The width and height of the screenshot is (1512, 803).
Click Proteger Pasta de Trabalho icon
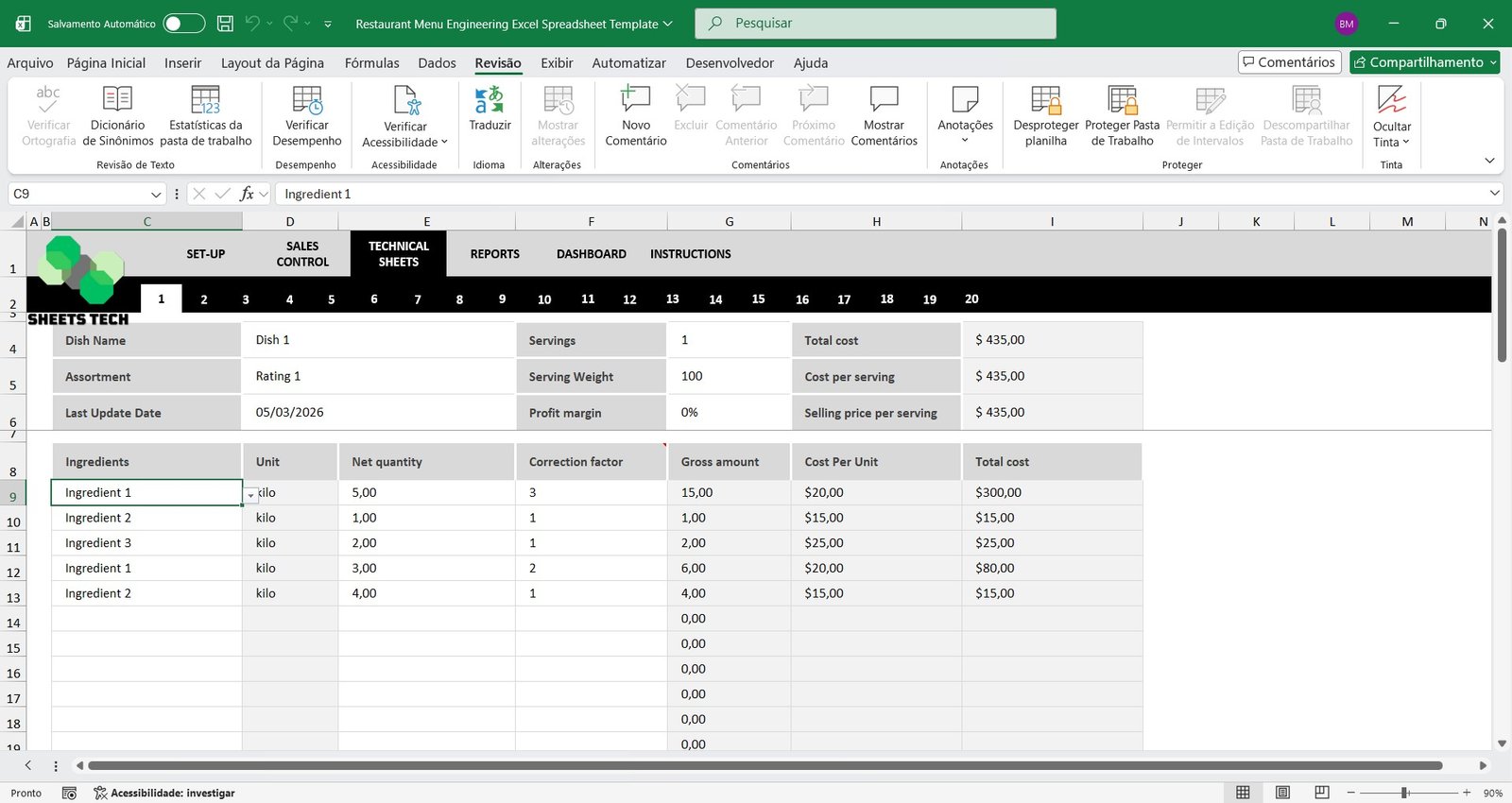(x=1122, y=100)
